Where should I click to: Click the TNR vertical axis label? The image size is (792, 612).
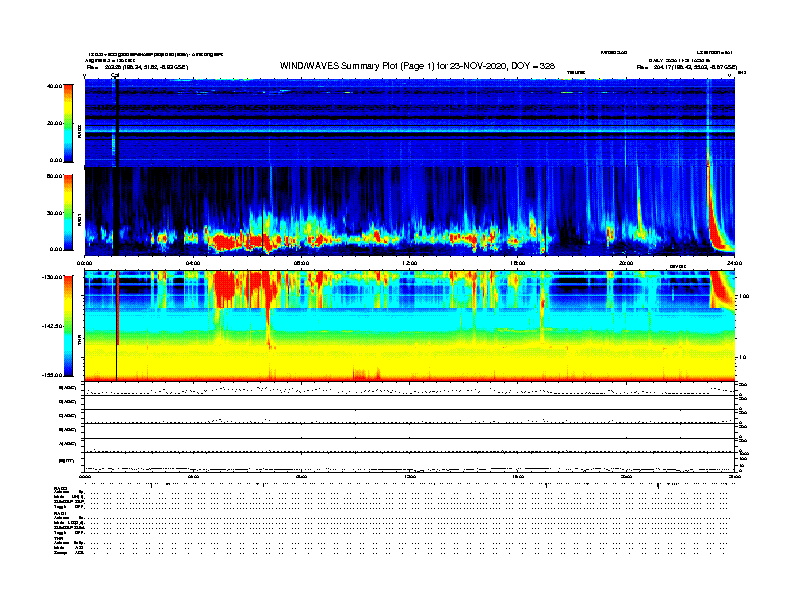pos(79,342)
